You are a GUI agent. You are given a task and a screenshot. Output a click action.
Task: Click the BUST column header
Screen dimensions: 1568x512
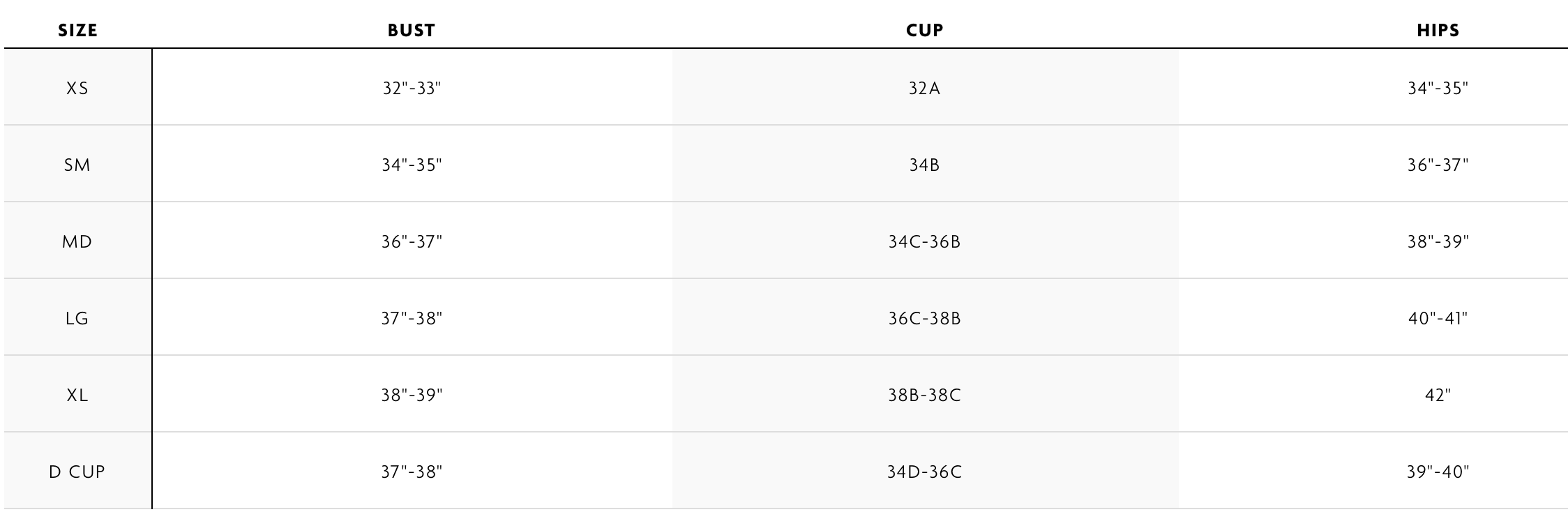(412, 30)
